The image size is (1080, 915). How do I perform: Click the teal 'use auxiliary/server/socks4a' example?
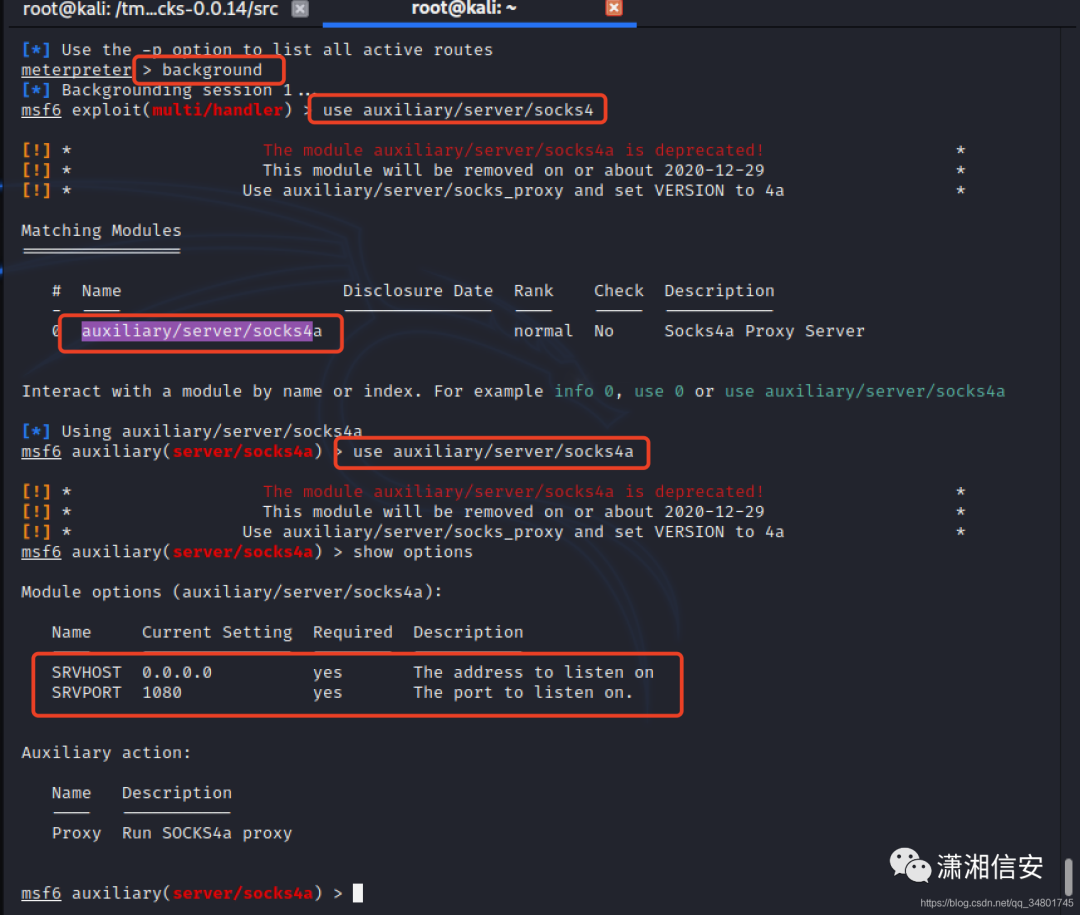pos(864,391)
